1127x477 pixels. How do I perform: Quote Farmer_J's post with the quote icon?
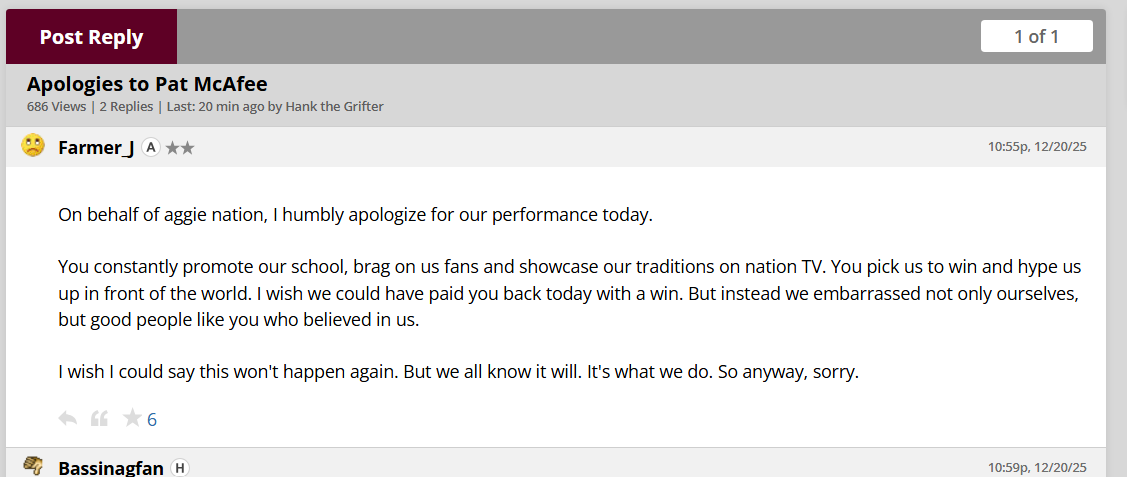(x=99, y=419)
